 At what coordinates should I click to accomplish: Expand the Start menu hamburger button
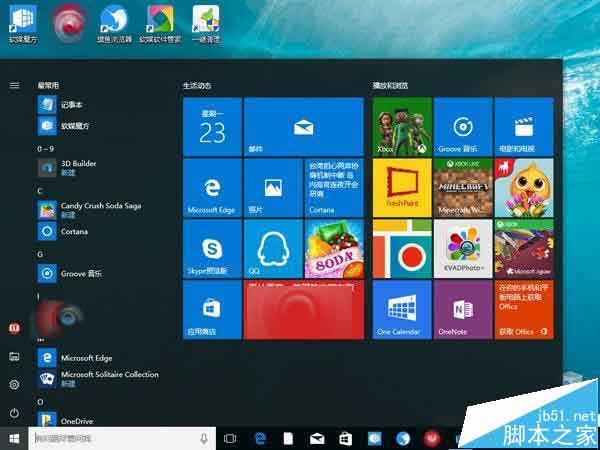14,85
